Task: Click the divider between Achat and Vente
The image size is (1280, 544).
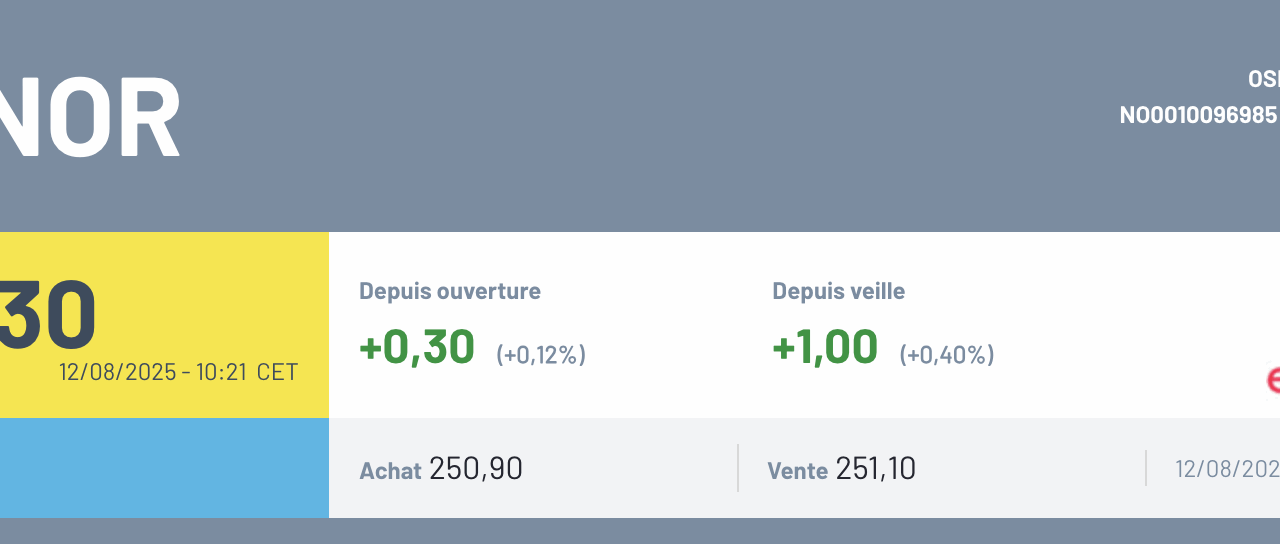Action: pos(738,468)
